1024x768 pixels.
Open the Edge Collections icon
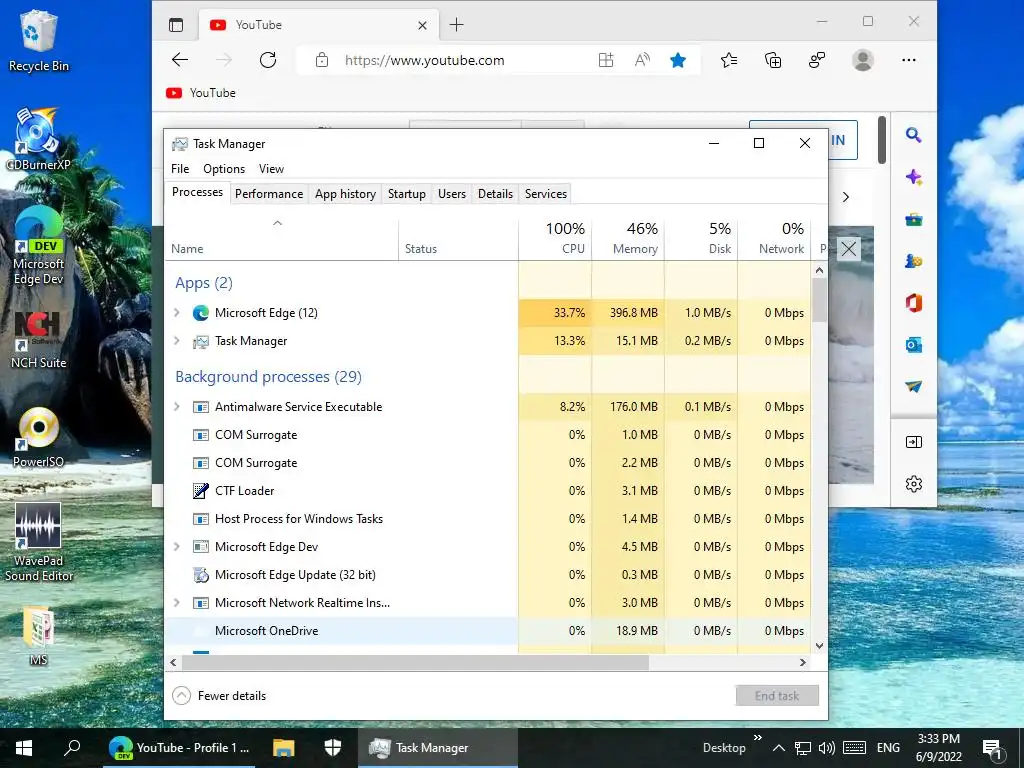pos(773,60)
